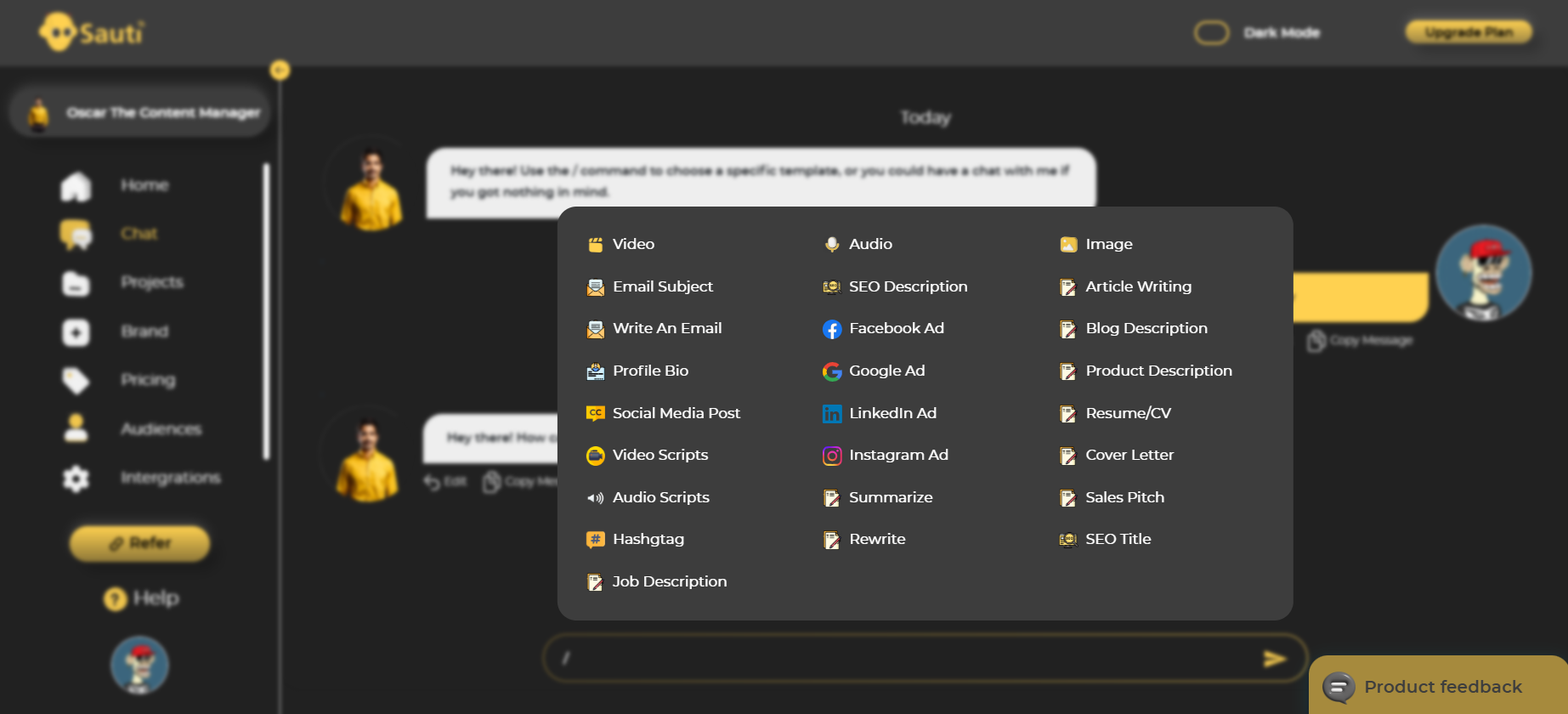
Task: Toggle the Dark Mode switch
Action: pyautogui.click(x=1211, y=33)
